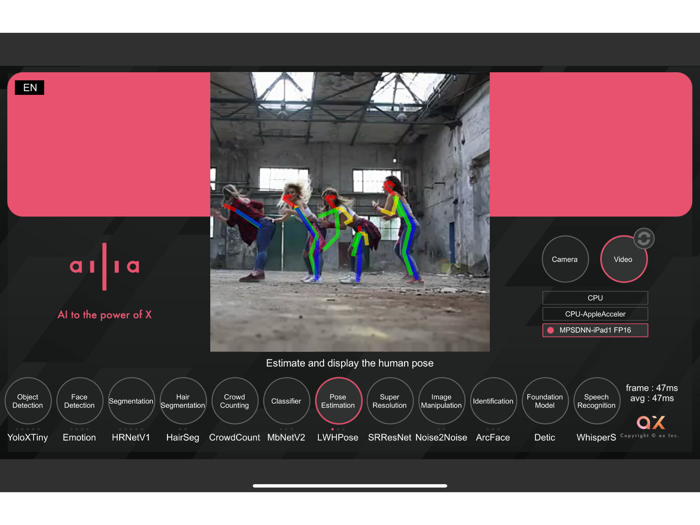The image size is (700, 525).
Task: Click the frame : 47ms readout
Action: [x=652, y=388]
